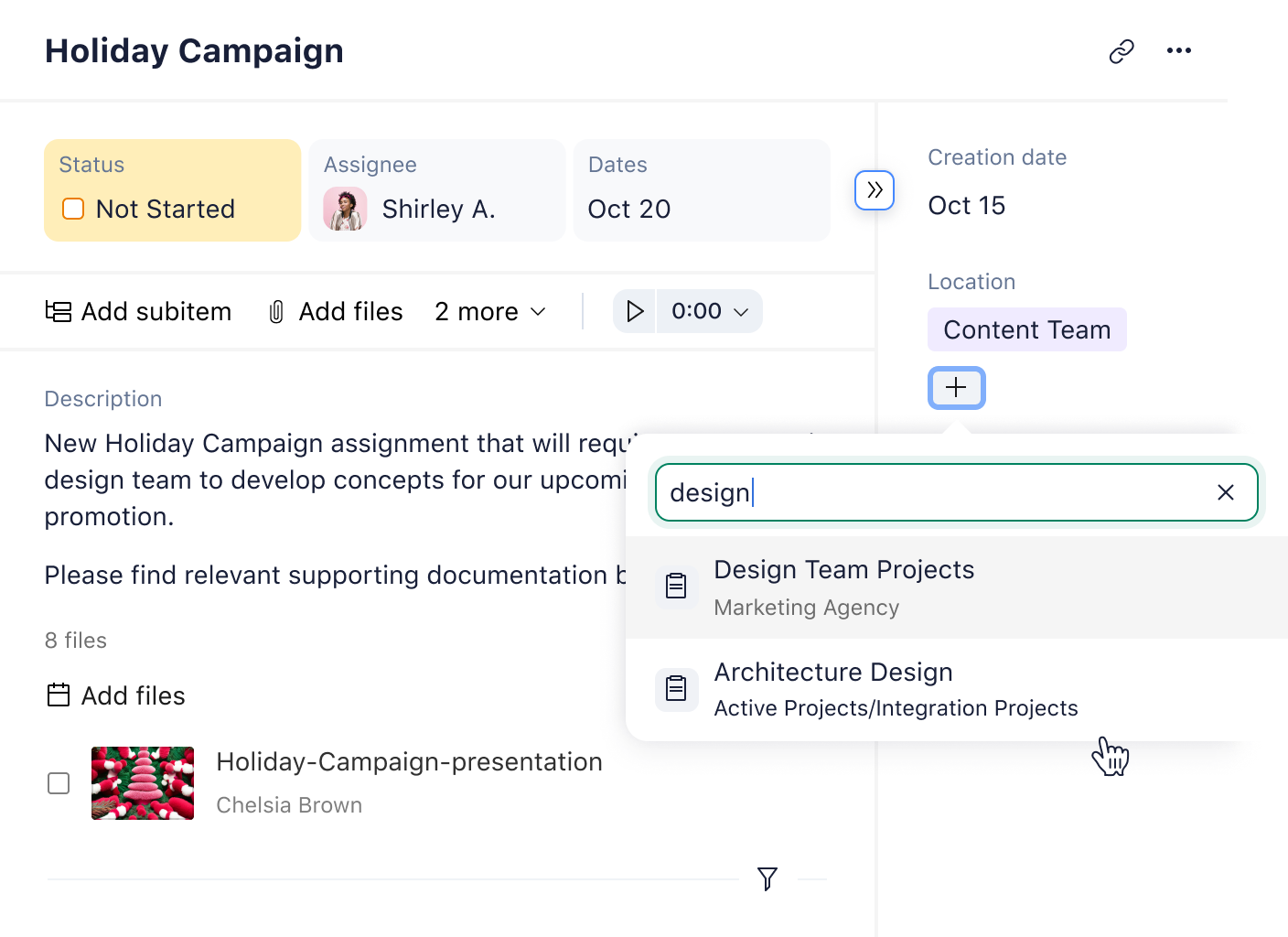The image size is (1288, 937).
Task: Open the Holiday-Campaign-presentation thumbnail
Action: coord(143,783)
